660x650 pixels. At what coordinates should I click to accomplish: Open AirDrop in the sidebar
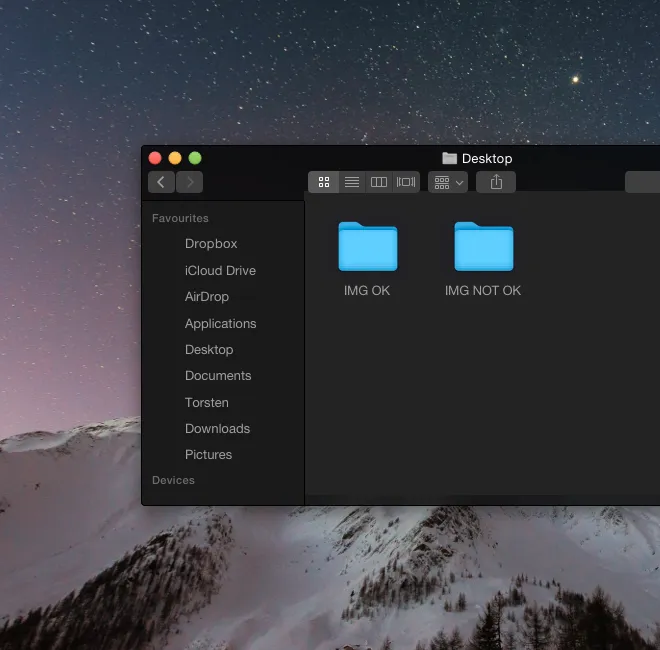click(207, 297)
